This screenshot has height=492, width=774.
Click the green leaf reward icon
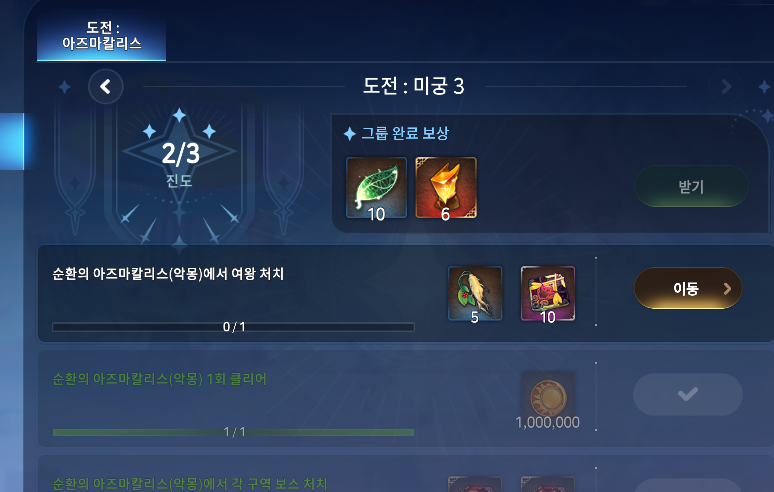(x=376, y=188)
